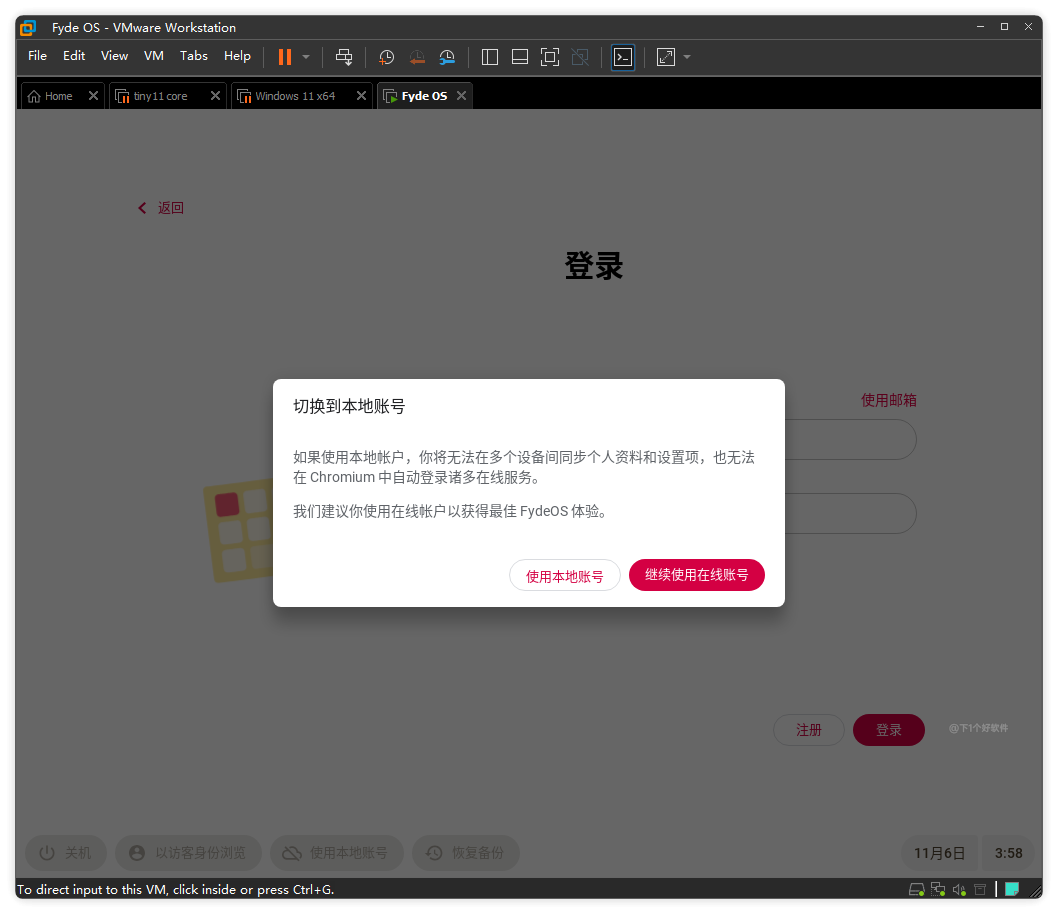Close the Fyde OS tab
The height and width of the screenshot is (914, 1058).
coord(461,96)
